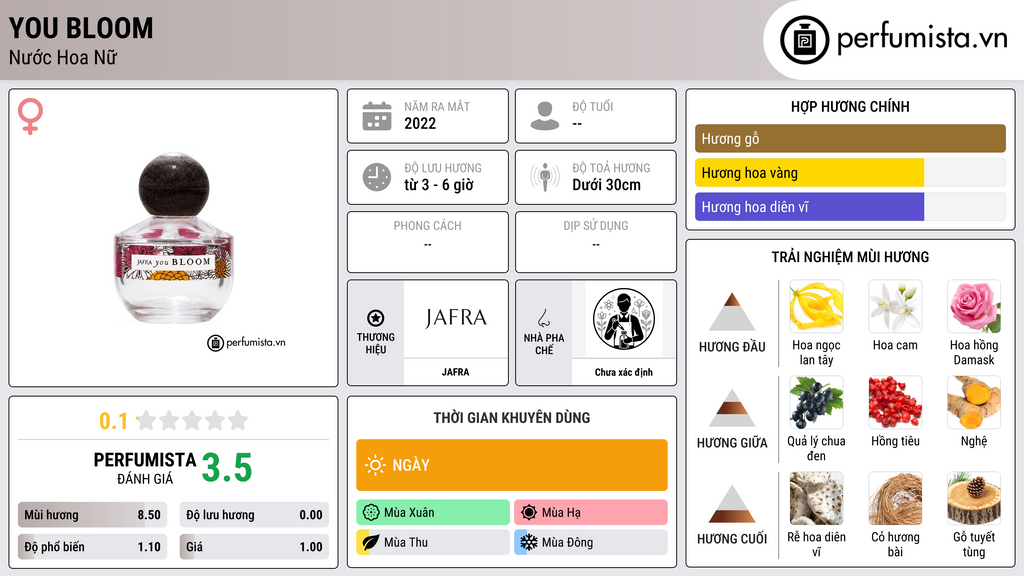This screenshot has width=1024, height=576.
Task: Select the Rễ hoa diên vĩ image
Action: pyautogui.click(x=816, y=498)
